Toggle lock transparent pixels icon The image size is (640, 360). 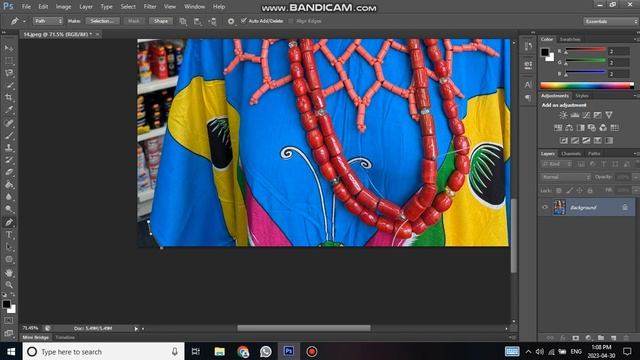coord(559,190)
